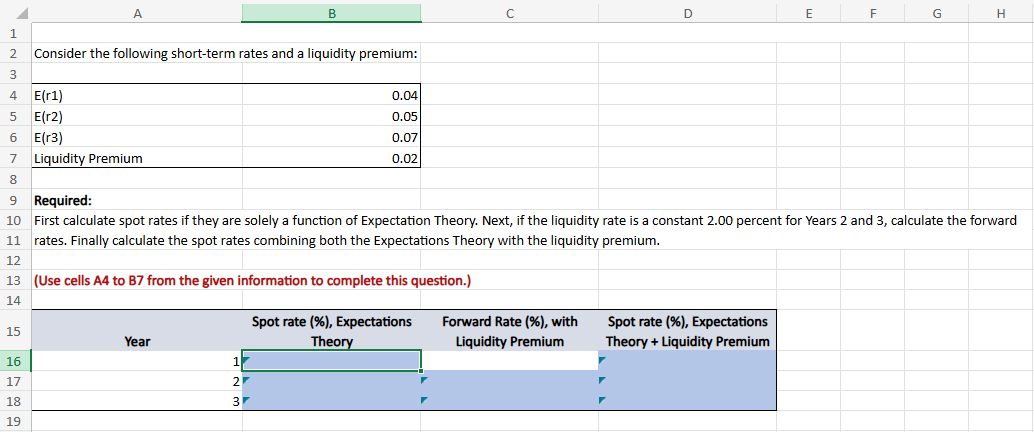Image resolution: width=1034 pixels, height=432 pixels.
Task: Select the Year 3 Expectations Theory spot rate cell
Action: click(331, 401)
